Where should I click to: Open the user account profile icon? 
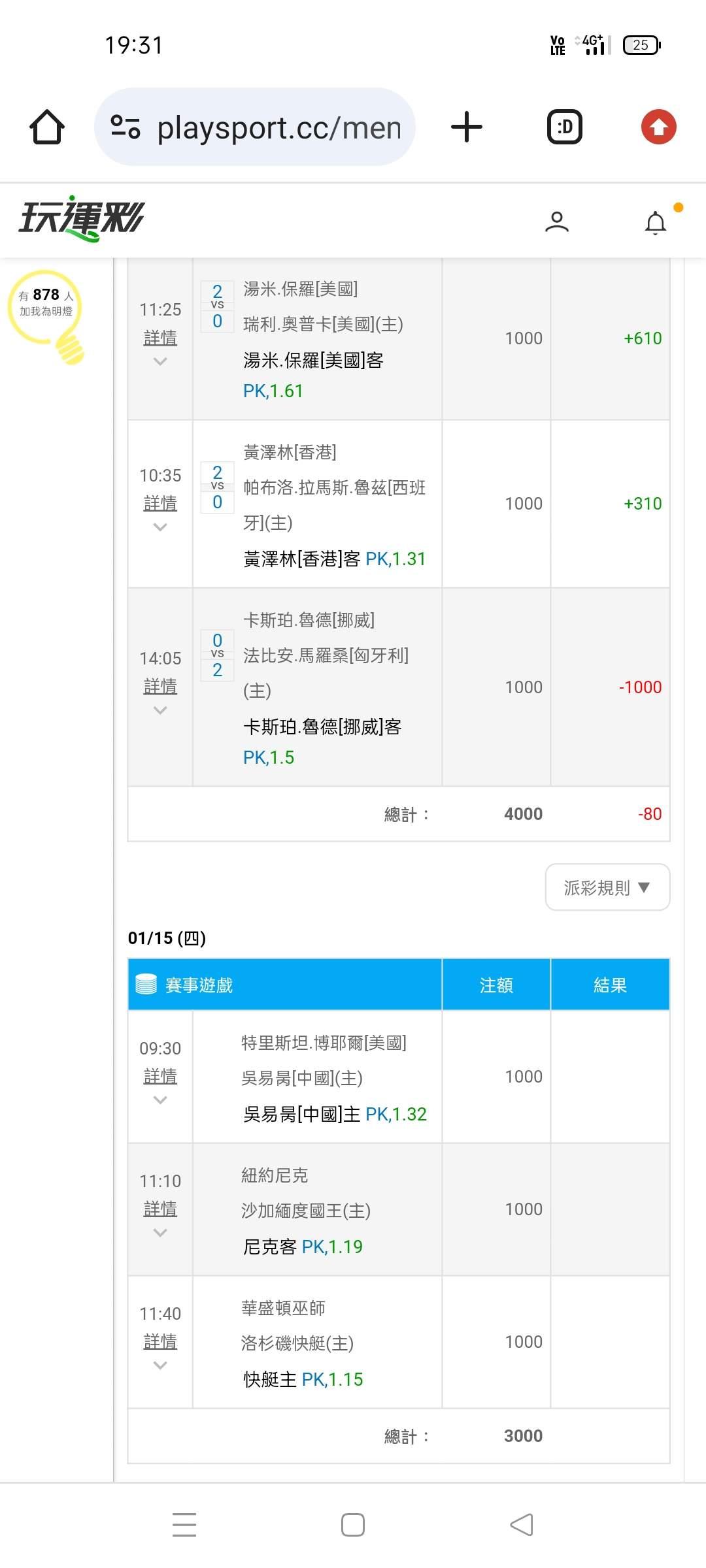tap(557, 222)
